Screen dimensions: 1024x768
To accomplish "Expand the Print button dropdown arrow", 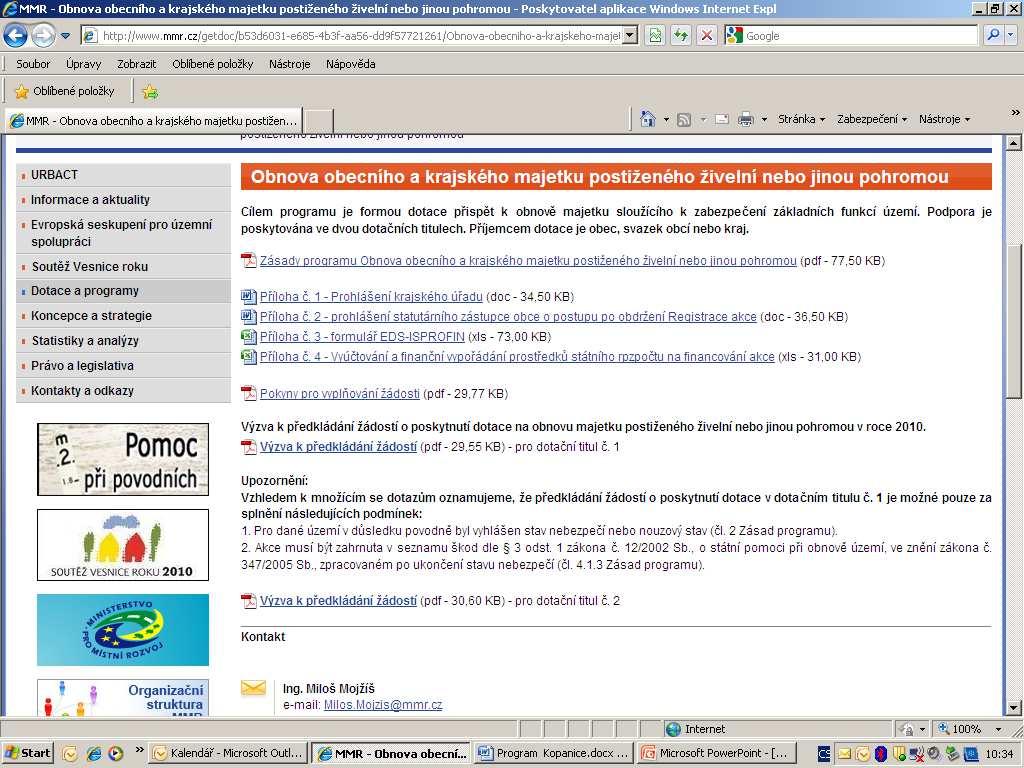I will point(764,120).
